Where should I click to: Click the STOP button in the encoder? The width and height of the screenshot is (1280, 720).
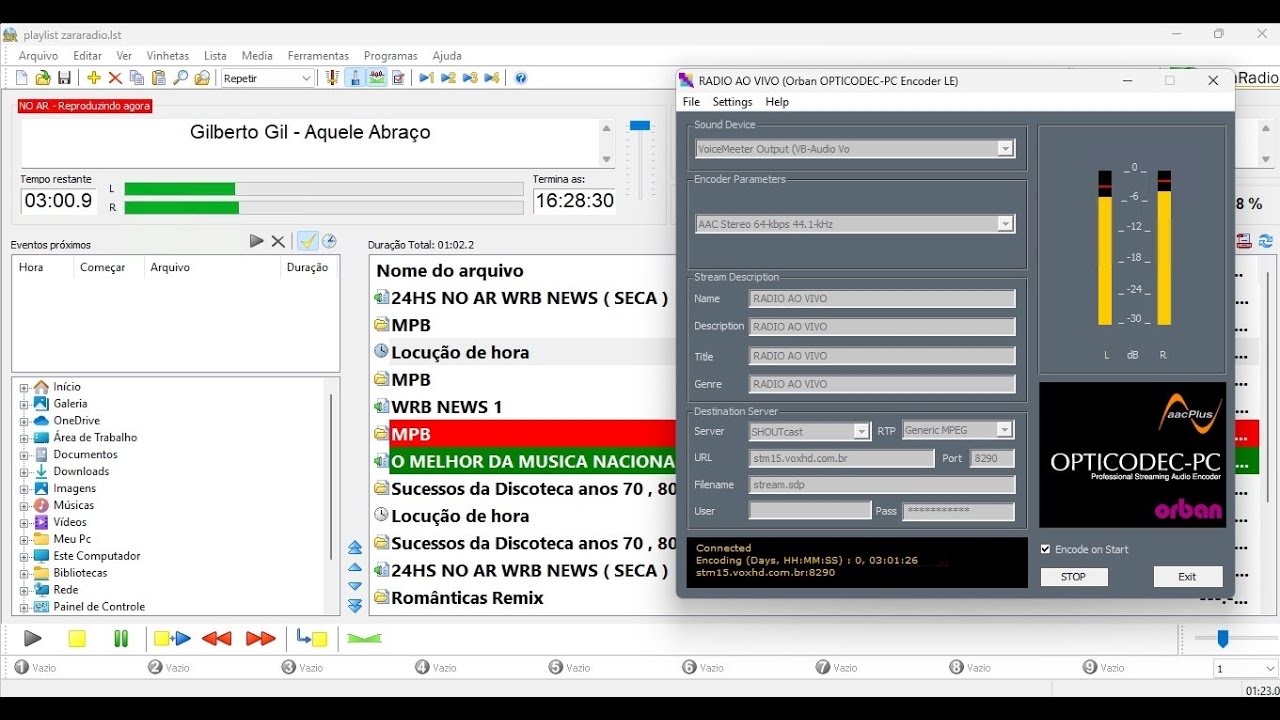click(x=1073, y=577)
